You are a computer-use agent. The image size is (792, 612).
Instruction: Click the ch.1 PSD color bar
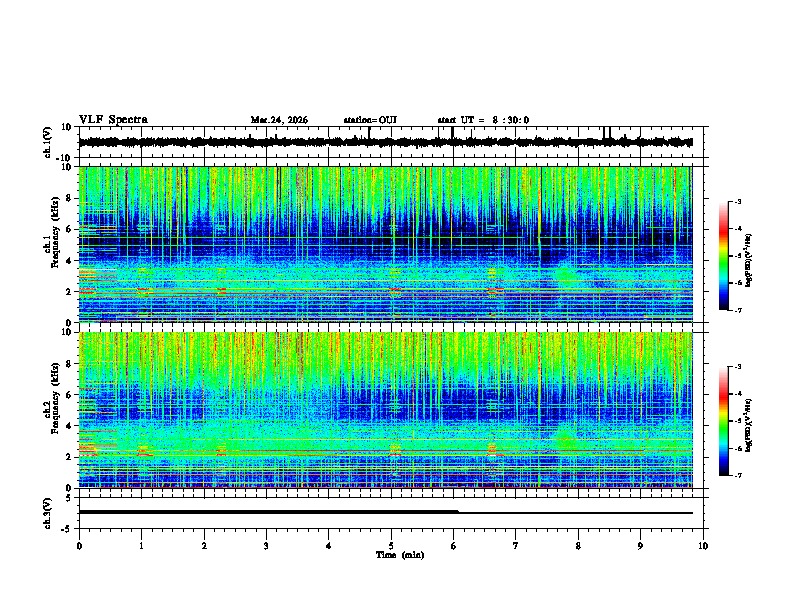click(x=723, y=256)
